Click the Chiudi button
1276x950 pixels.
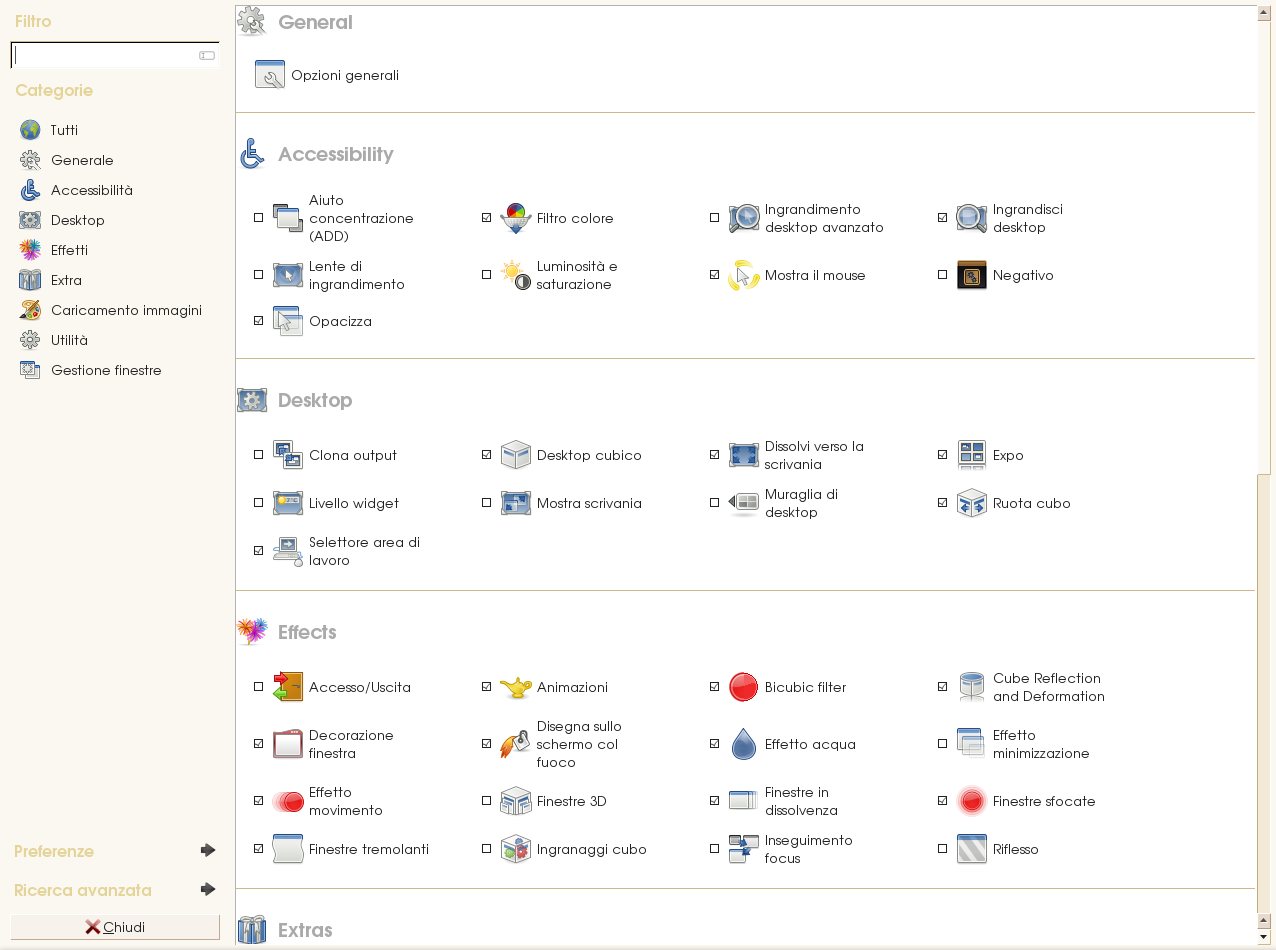pos(115,927)
